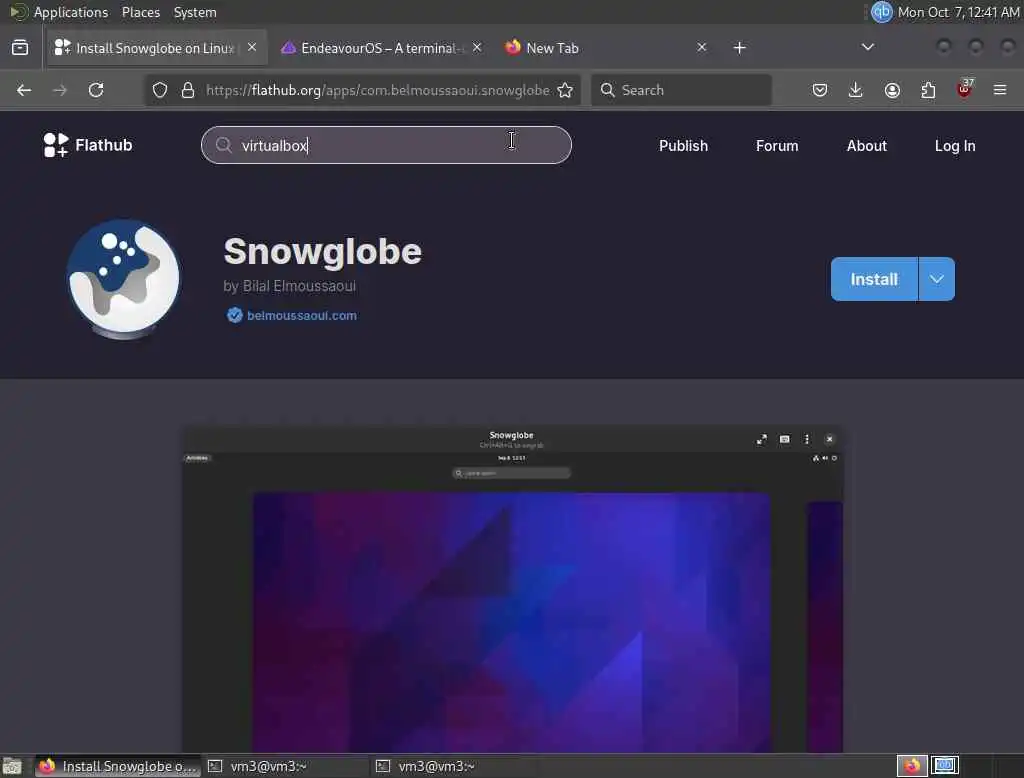The width and height of the screenshot is (1024, 778).
Task: Click the by Bilal Elmoussaoui author text
Action: (x=289, y=286)
